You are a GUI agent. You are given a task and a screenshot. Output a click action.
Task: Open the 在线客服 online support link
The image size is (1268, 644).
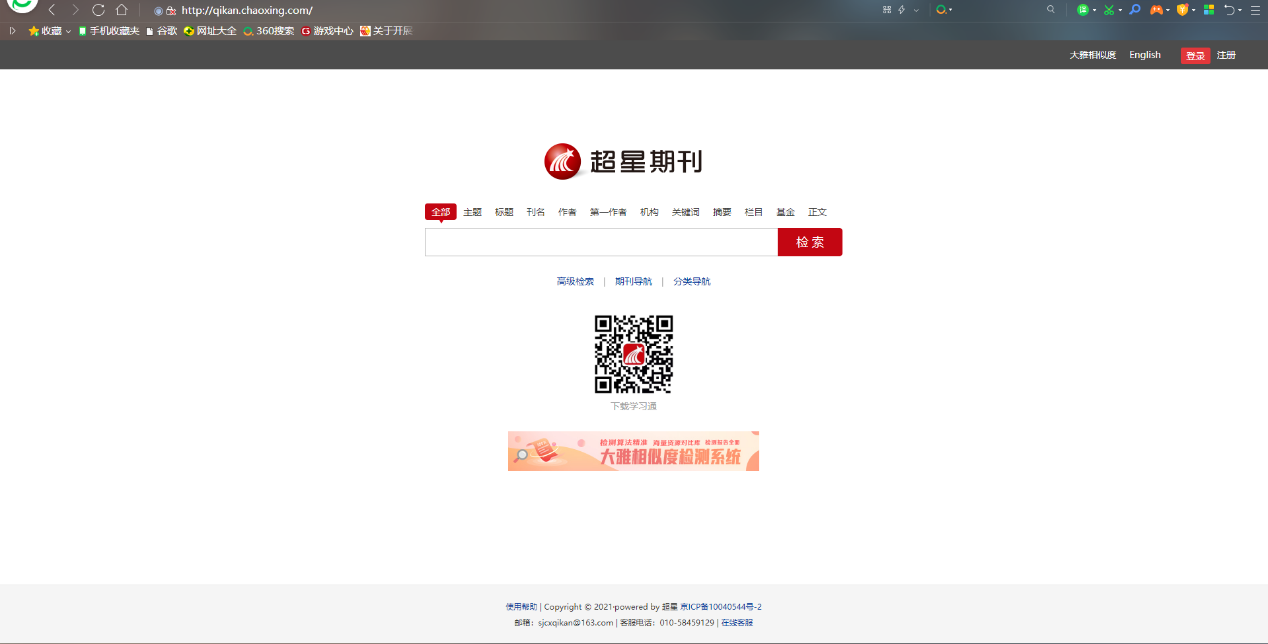pos(737,623)
